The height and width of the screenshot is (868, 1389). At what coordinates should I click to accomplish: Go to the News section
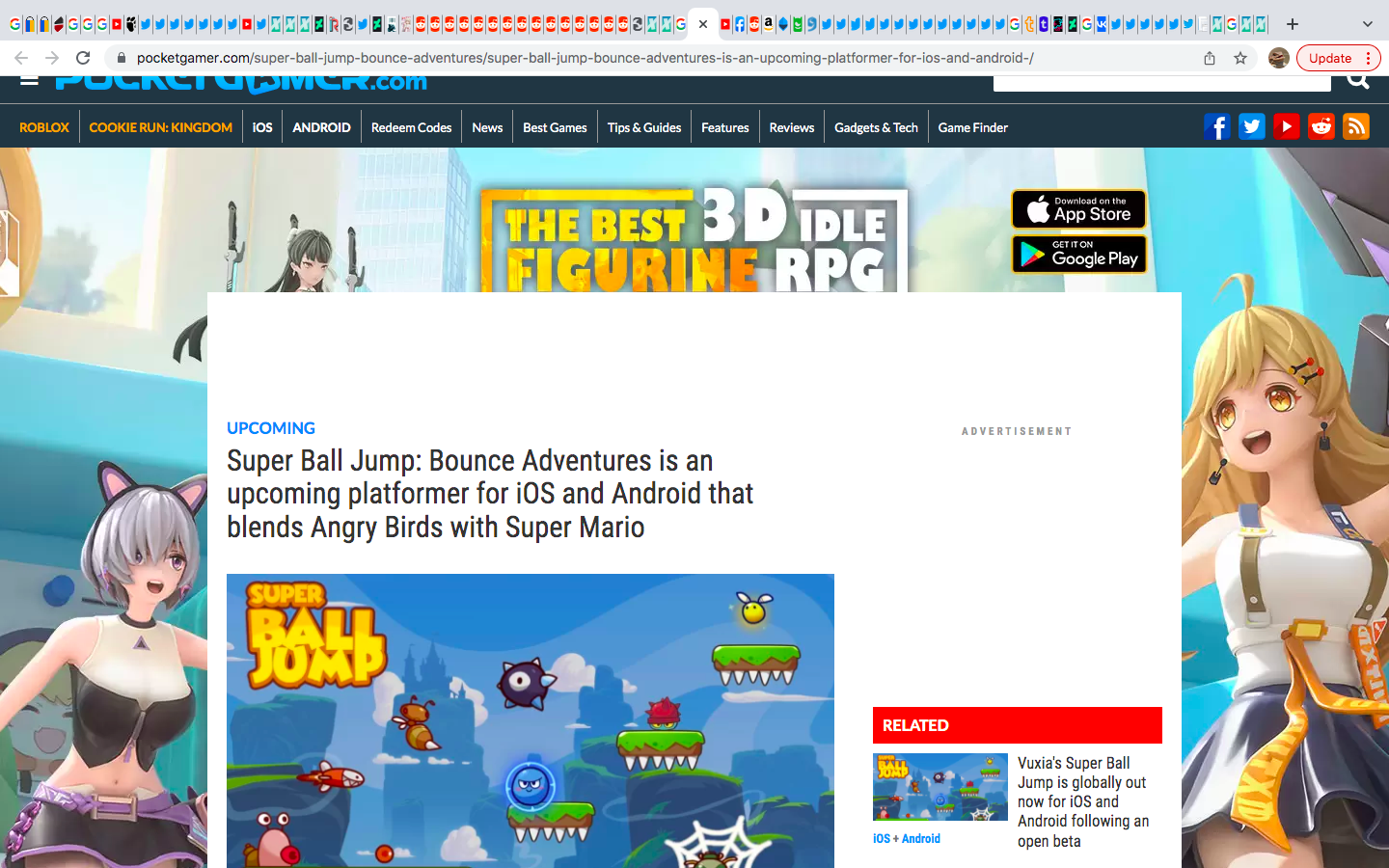point(487,127)
